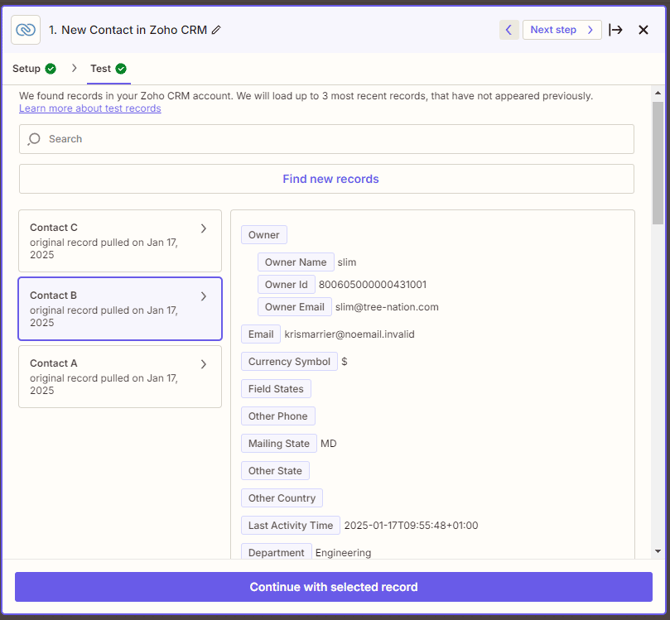Image resolution: width=670 pixels, height=620 pixels.
Task: Click owner name value slim
Action: tap(347, 262)
